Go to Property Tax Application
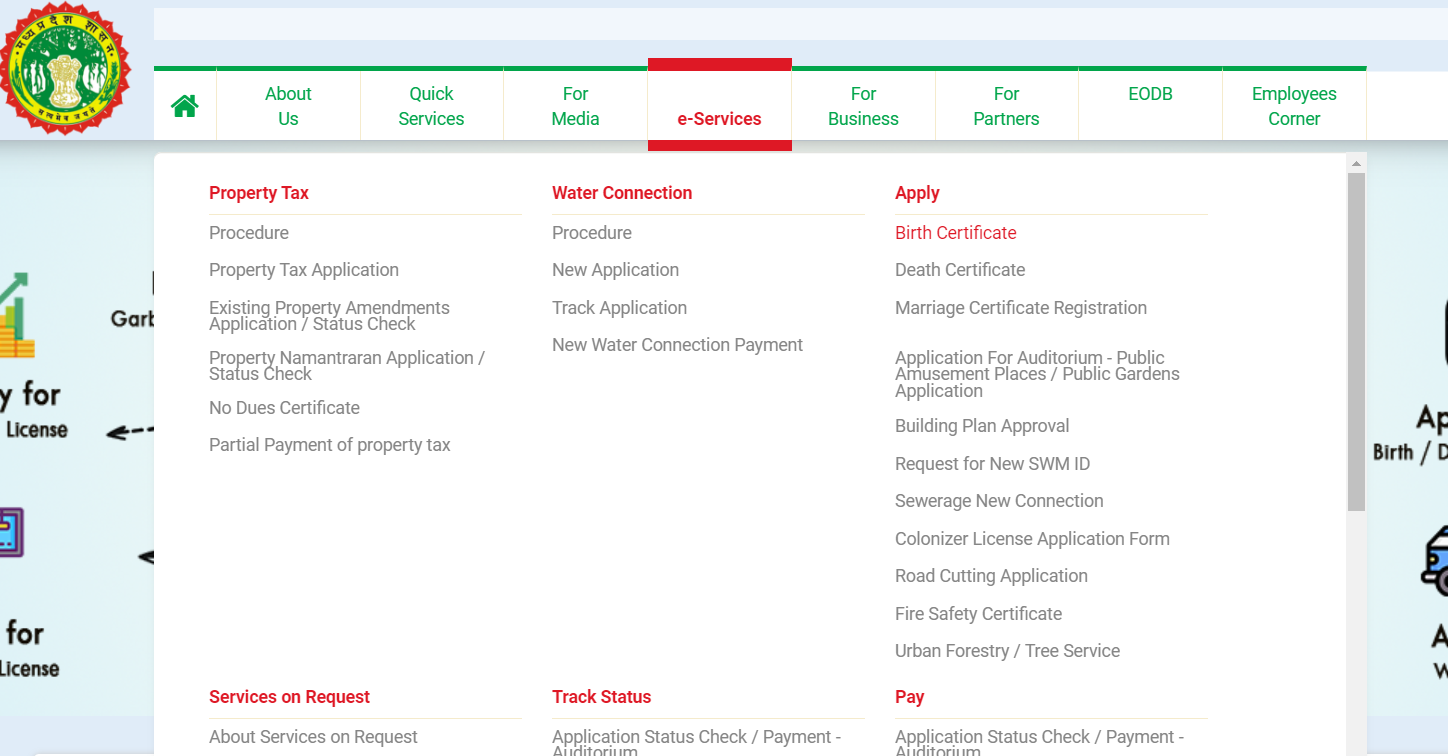The height and width of the screenshot is (756, 1448). 304,270
